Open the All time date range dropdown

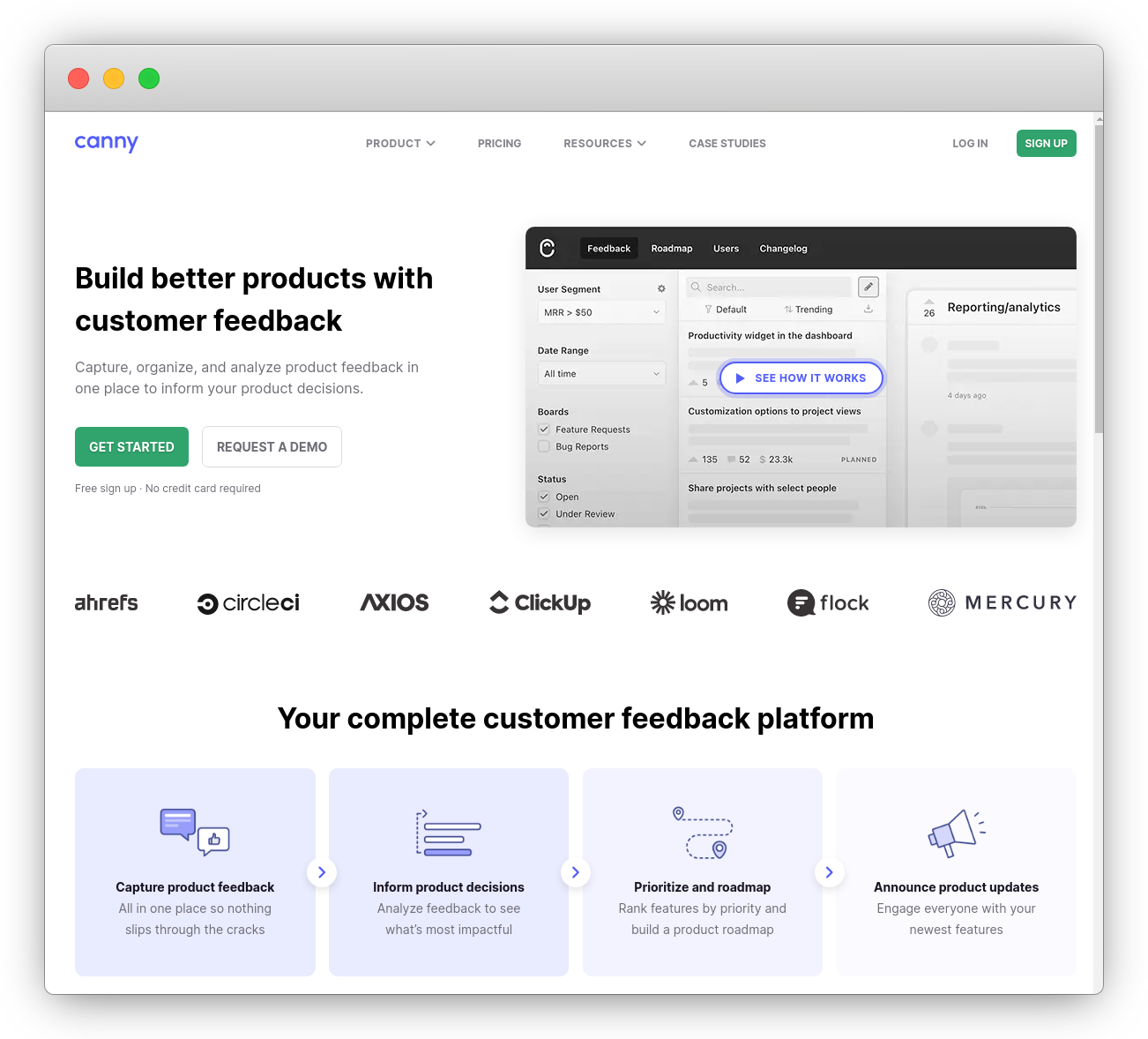tap(601, 374)
